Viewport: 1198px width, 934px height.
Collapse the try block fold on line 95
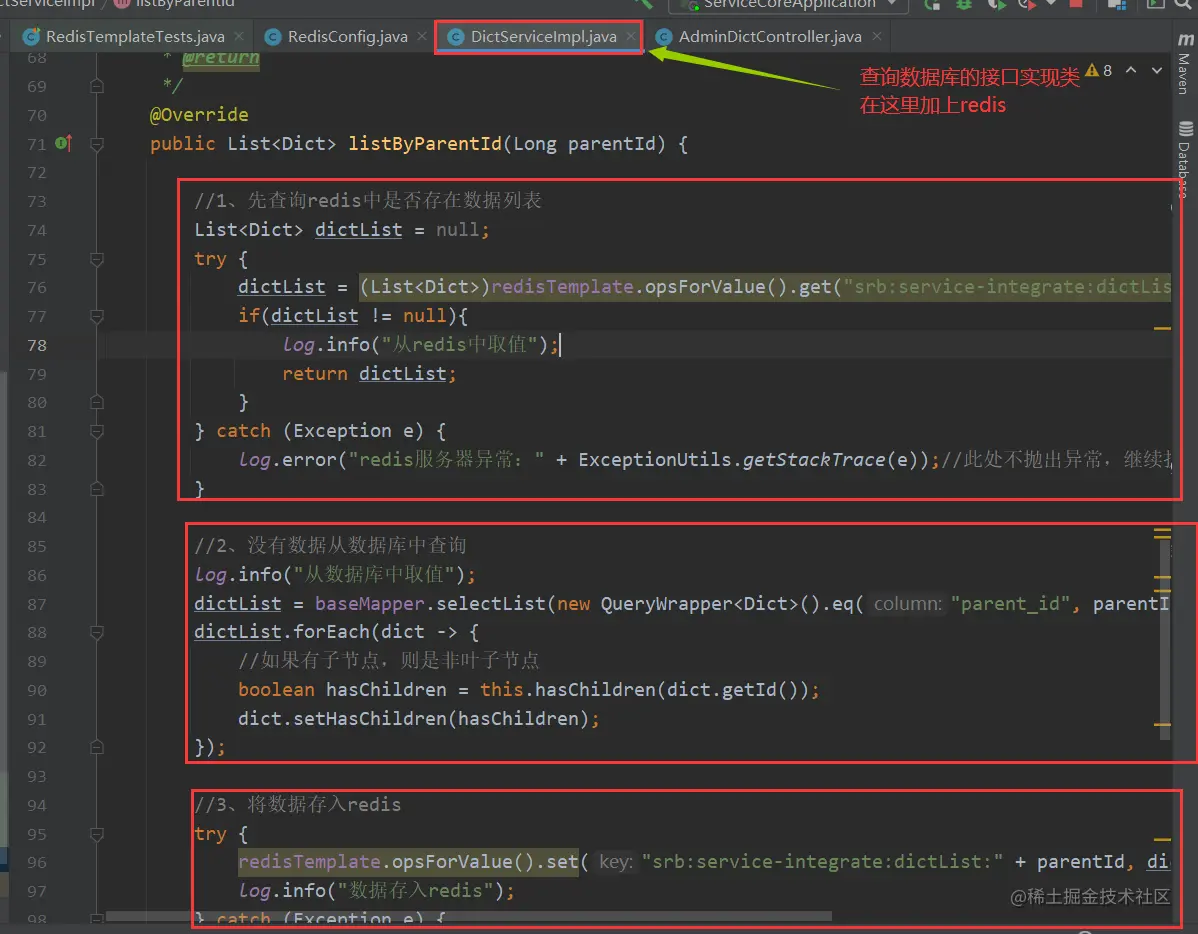97,834
